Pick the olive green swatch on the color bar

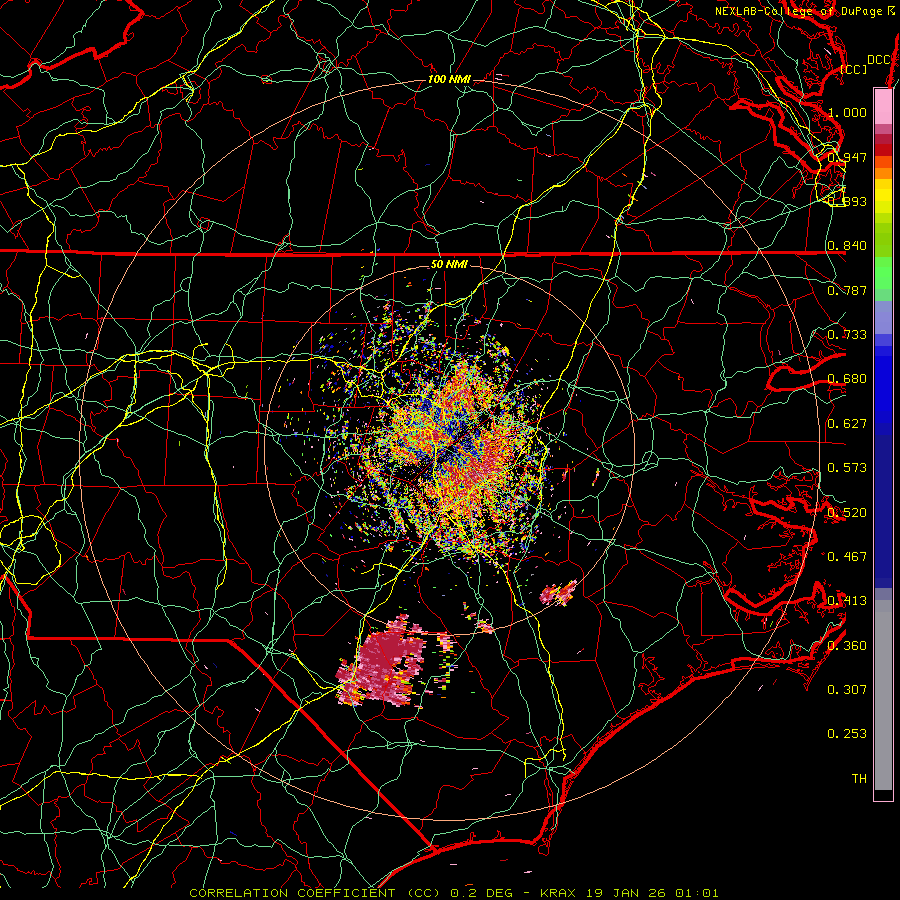pyautogui.click(x=883, y=239)
